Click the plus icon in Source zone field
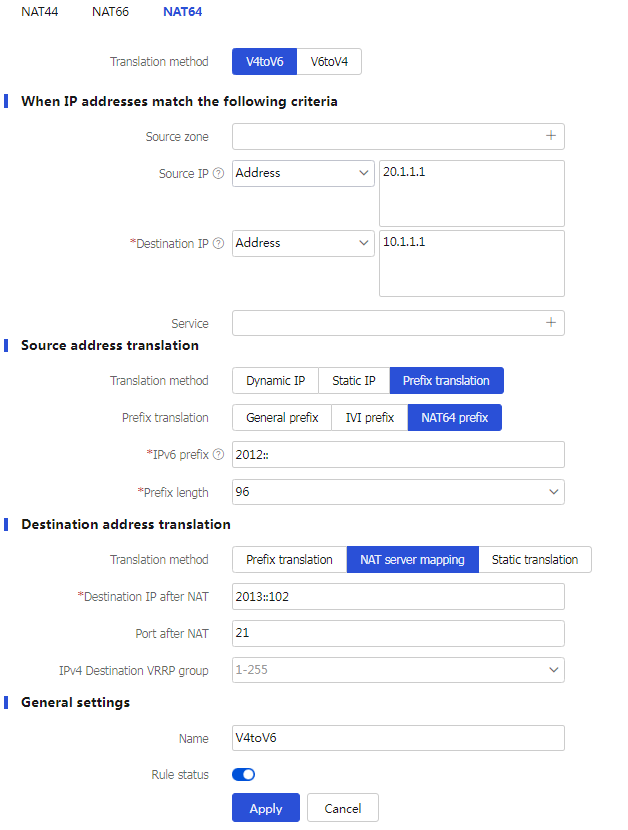Image resolution: width=628 pixels, height=830 pixels. 551,136
